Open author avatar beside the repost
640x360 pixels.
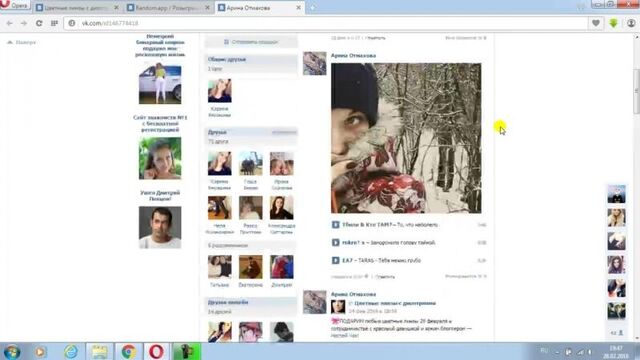click(x=314, y=302)
